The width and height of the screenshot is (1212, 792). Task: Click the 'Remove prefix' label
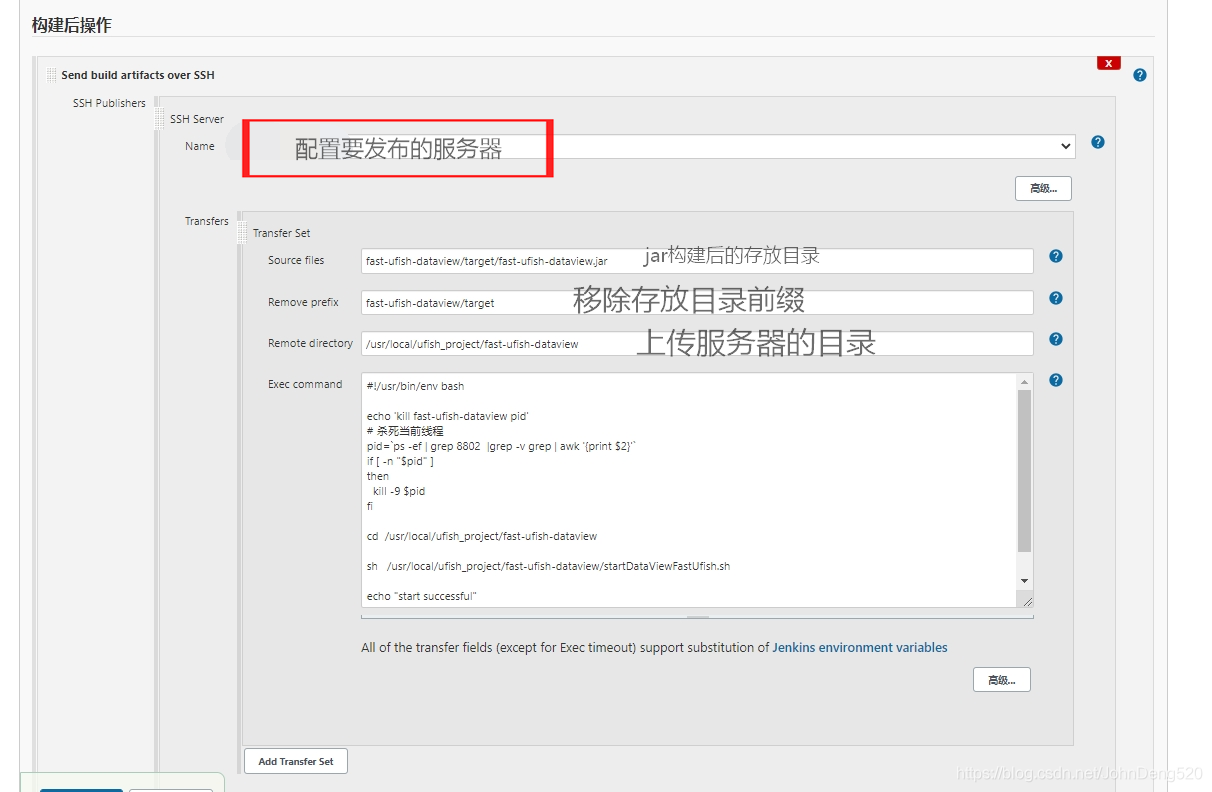[x=303, y=302]
